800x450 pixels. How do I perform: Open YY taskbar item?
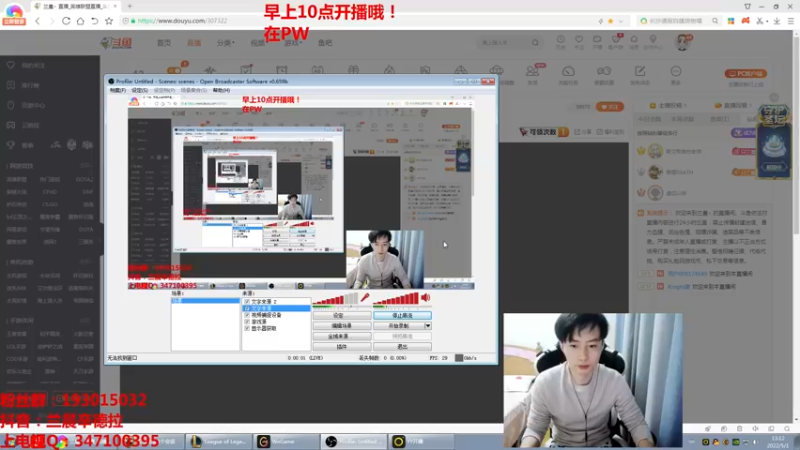point(421,441)
